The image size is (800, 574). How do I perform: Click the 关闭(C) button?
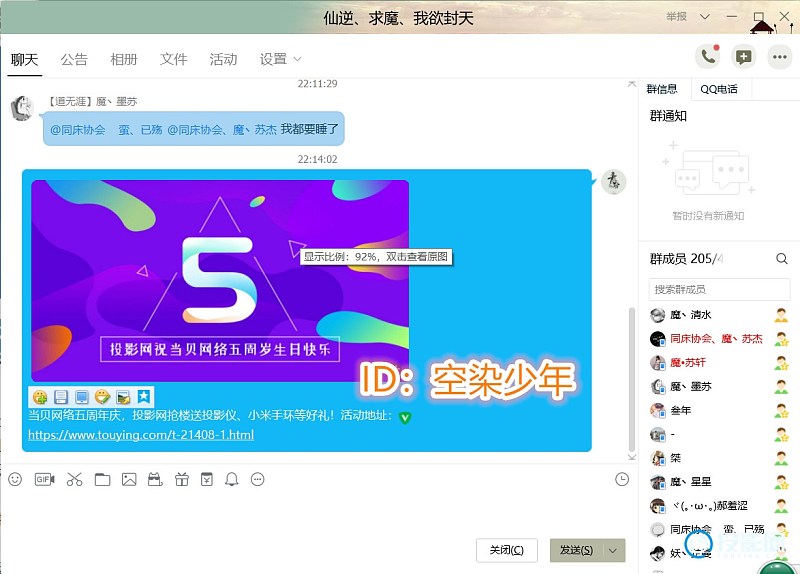click(x=507, y=551)
